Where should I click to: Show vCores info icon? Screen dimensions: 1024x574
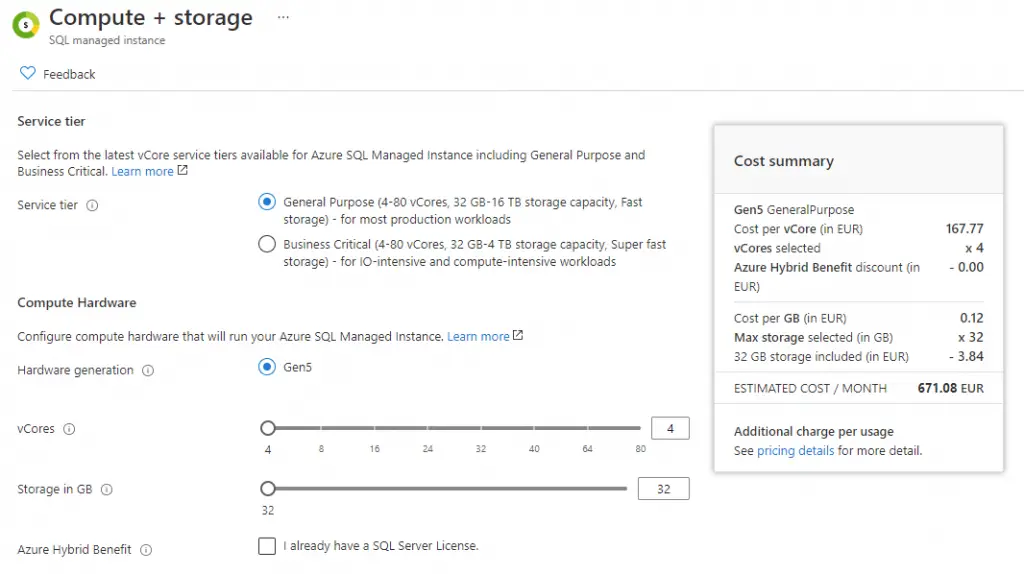coord(69,429)
